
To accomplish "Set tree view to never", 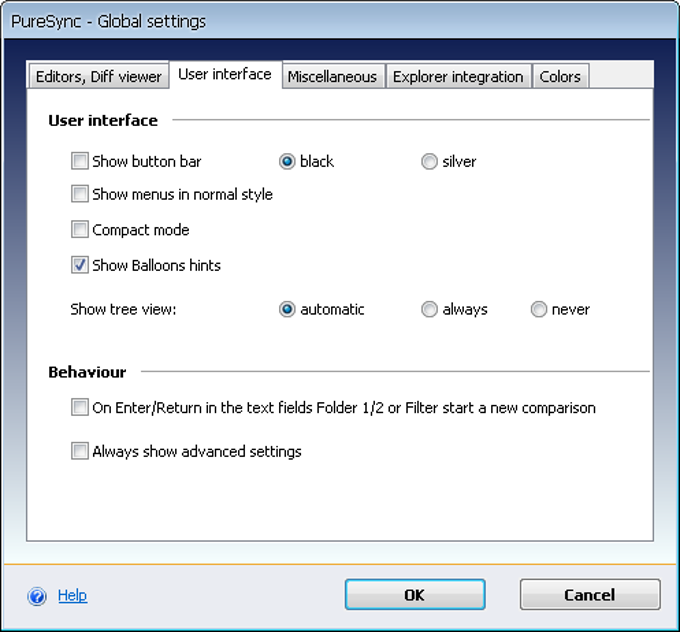I will point(539,309).
